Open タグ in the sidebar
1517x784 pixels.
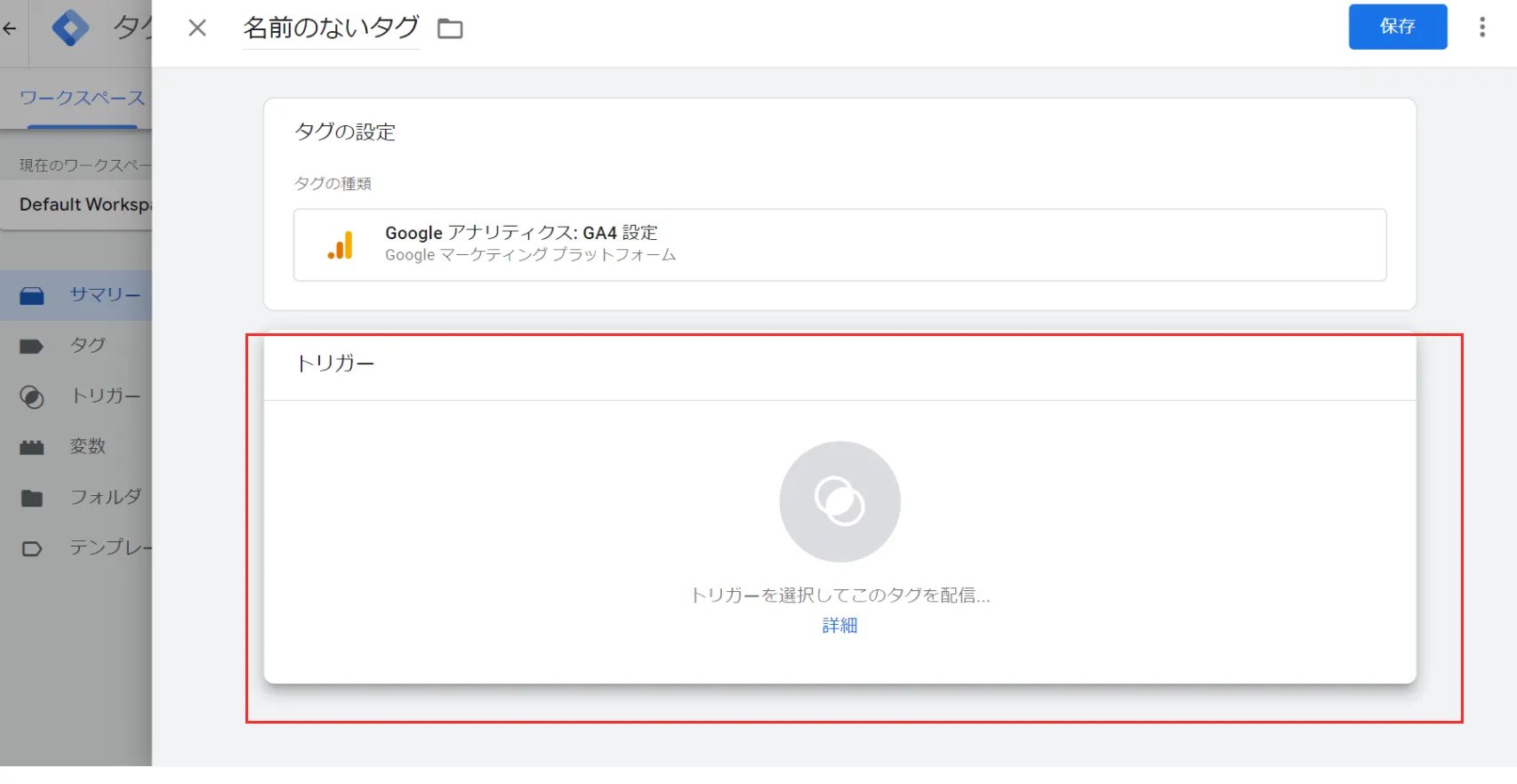(x=76, y=346)
